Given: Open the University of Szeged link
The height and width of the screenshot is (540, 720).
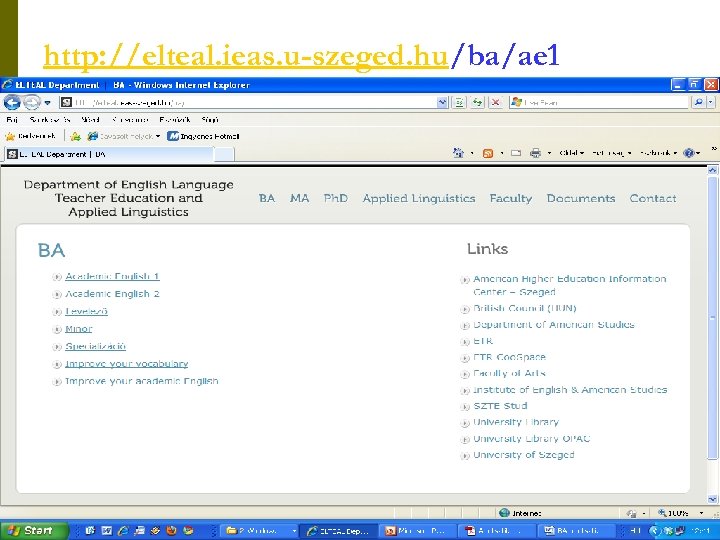Looking at the screenshot, I should tap(524, 455).
